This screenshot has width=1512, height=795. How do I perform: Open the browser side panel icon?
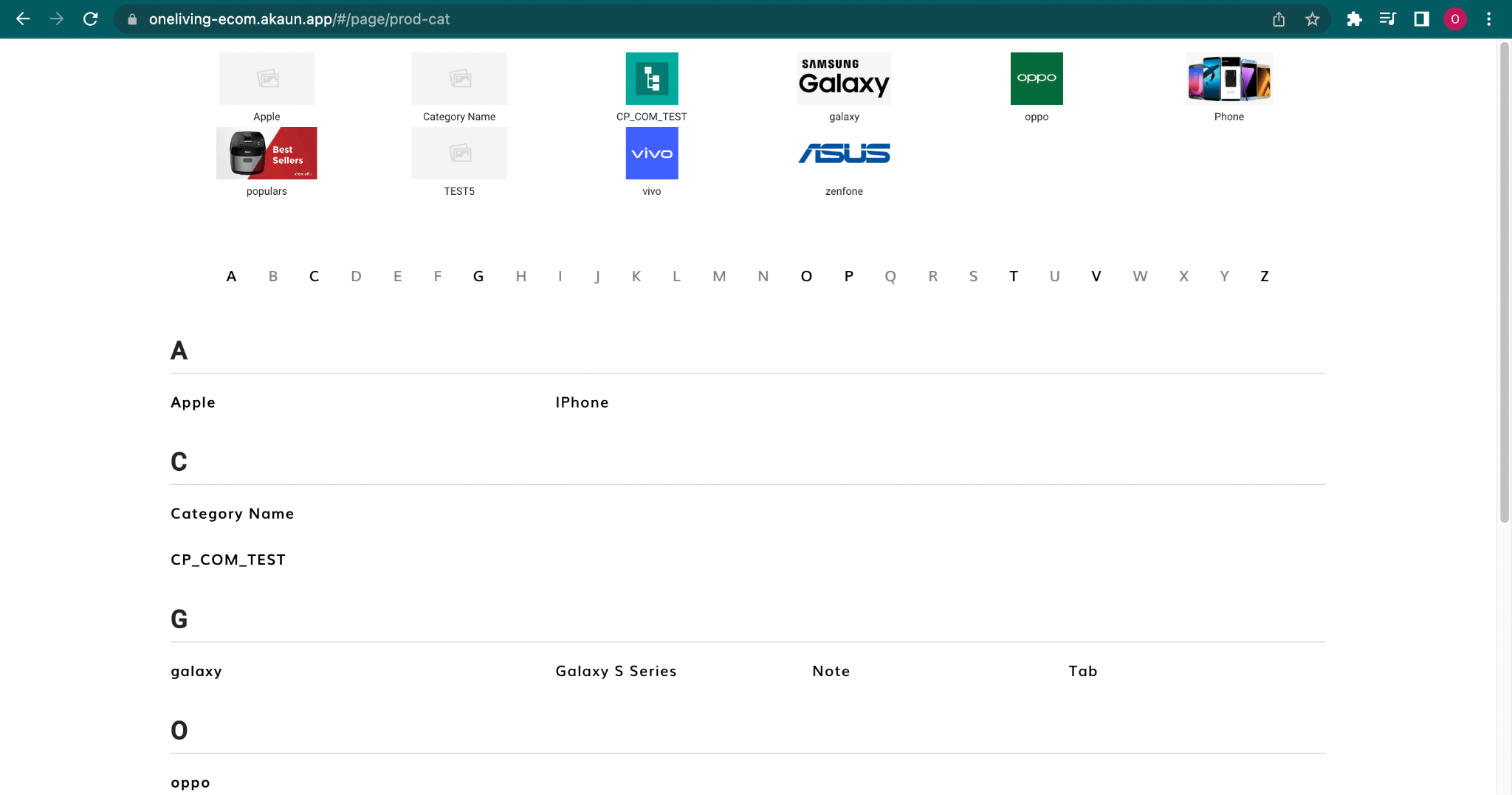pyautogui.click(x=1421, y=19)
